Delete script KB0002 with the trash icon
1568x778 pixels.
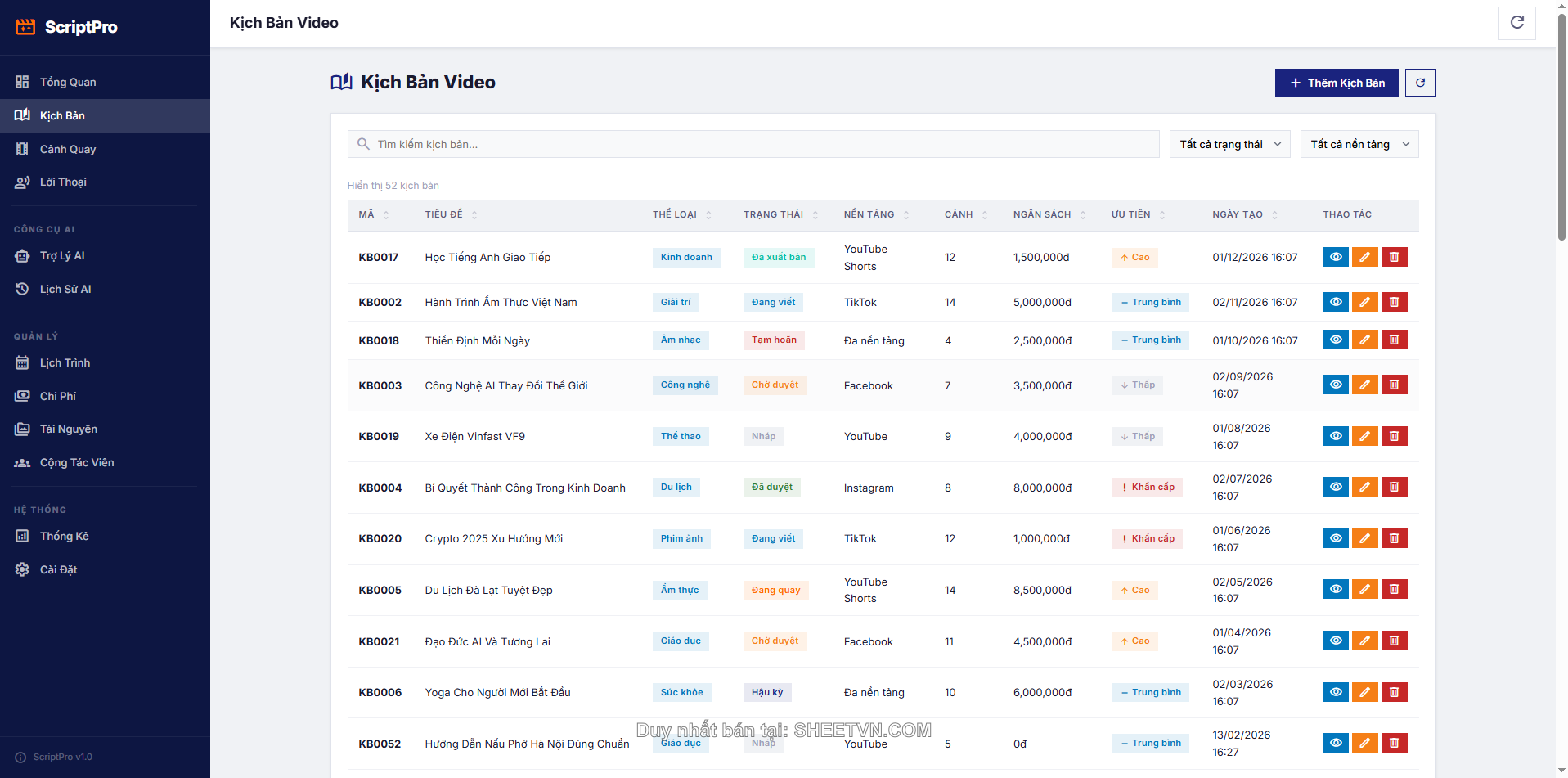[x=1394, y=302]
